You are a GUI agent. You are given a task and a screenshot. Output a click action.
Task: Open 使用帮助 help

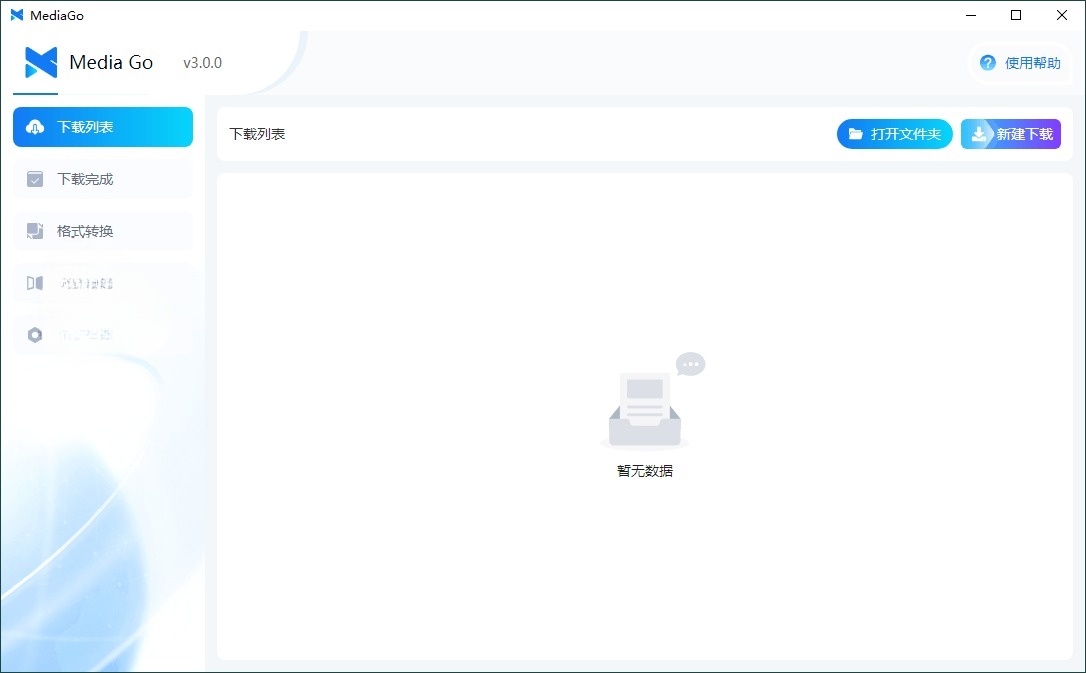pos(1020,63)
